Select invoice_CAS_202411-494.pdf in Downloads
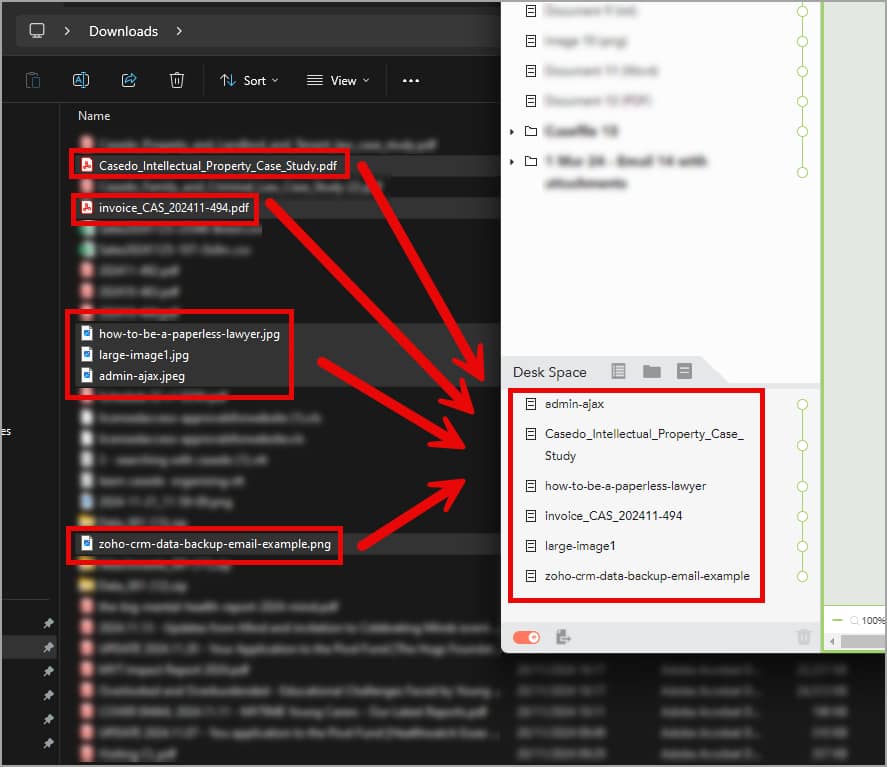Image resolution: width=887 pixels, height=767 pixels. coord(174,208)
